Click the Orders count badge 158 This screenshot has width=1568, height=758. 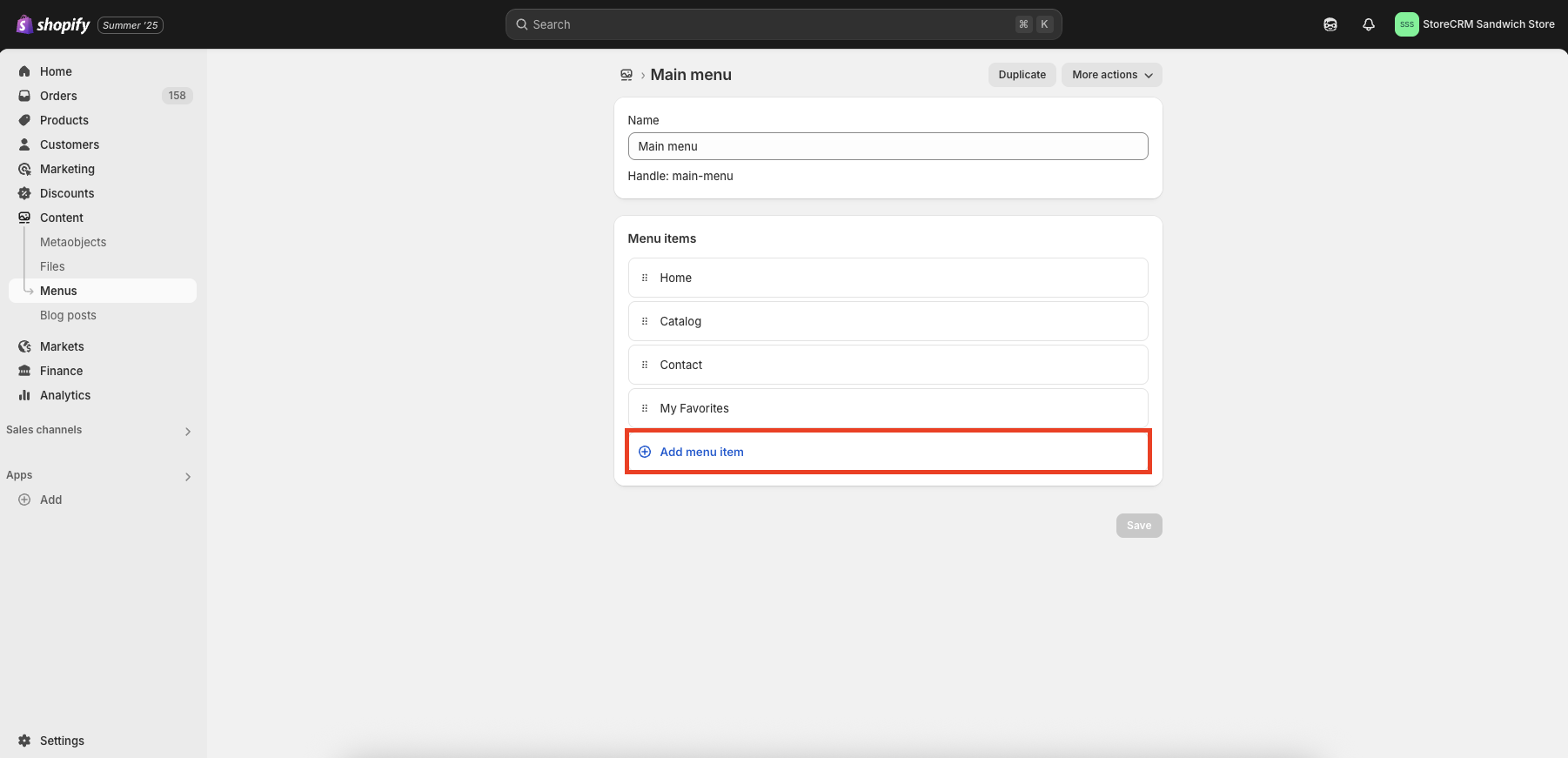178,96
